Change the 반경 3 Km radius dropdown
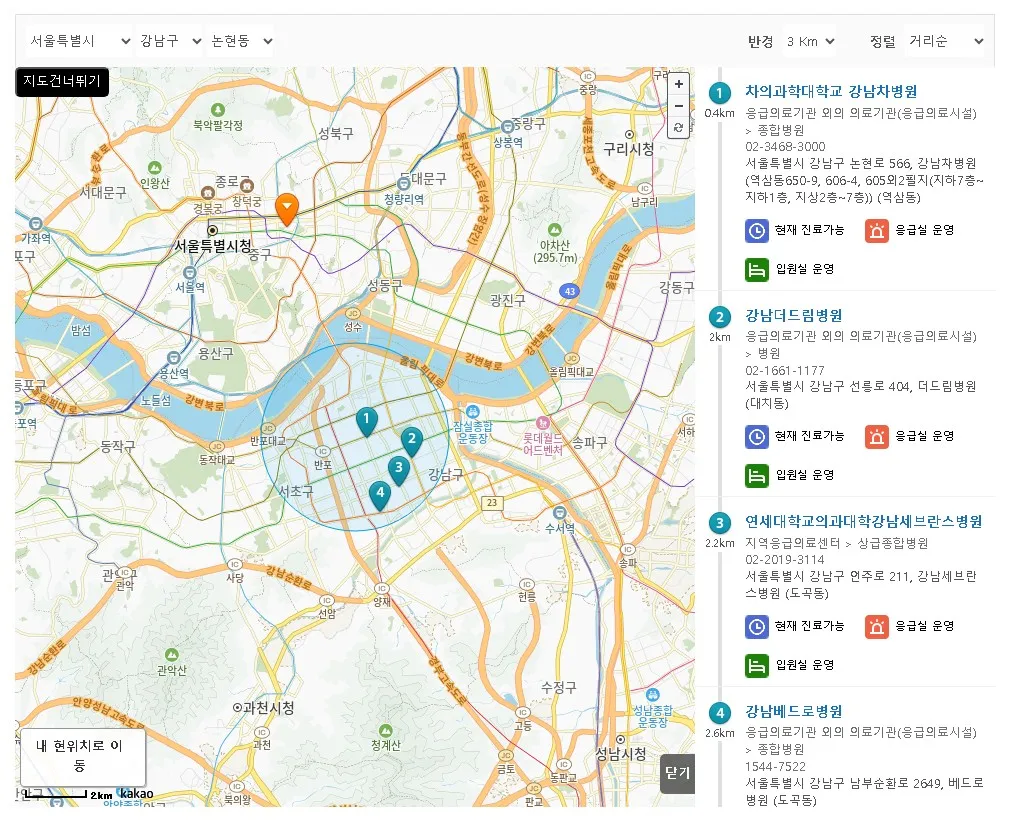The width and height of the screenshot is (1022, 829). click(810, 42)
